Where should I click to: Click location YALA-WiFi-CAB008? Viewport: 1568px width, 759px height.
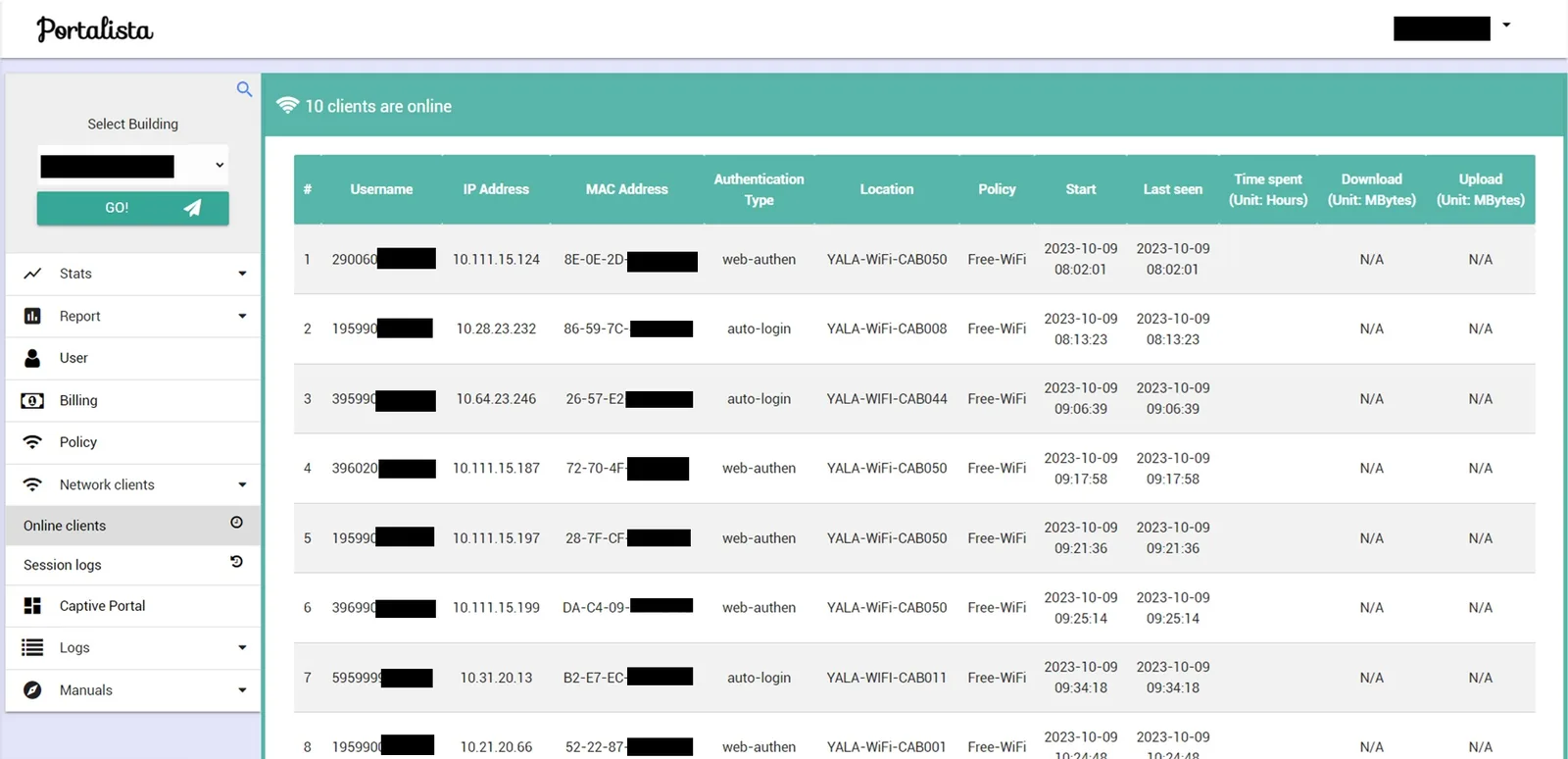point(887,329)
